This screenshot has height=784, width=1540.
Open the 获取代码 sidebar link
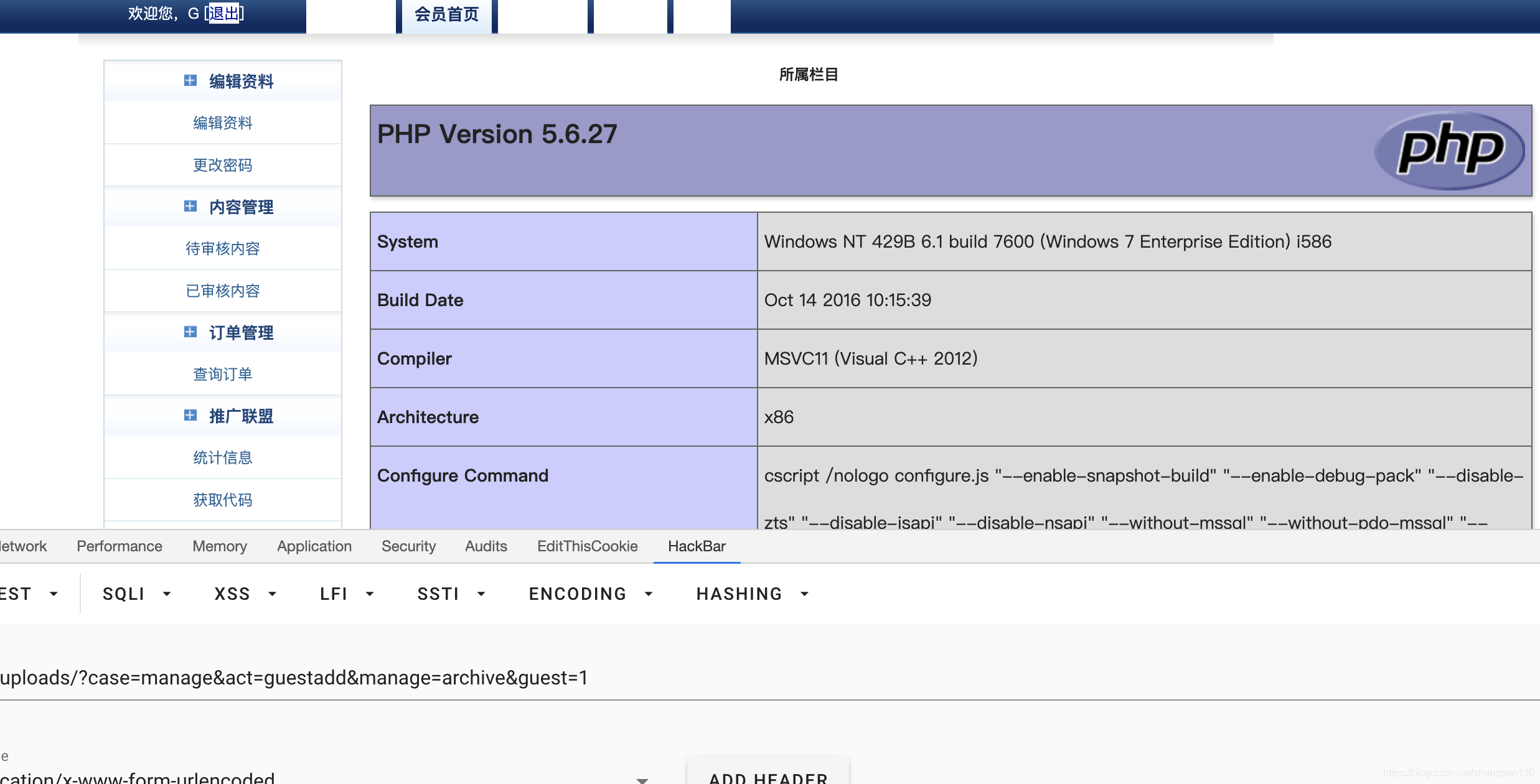pyautogui.click(x=223, y=500)
